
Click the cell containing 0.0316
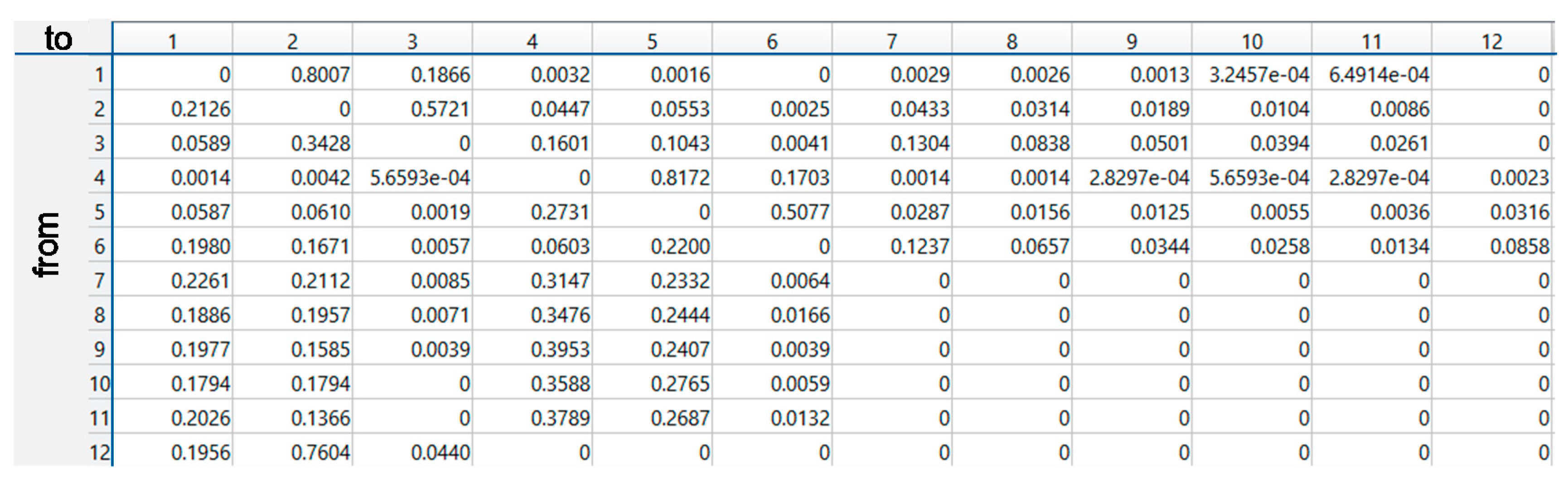click(x=1520, y=212)
